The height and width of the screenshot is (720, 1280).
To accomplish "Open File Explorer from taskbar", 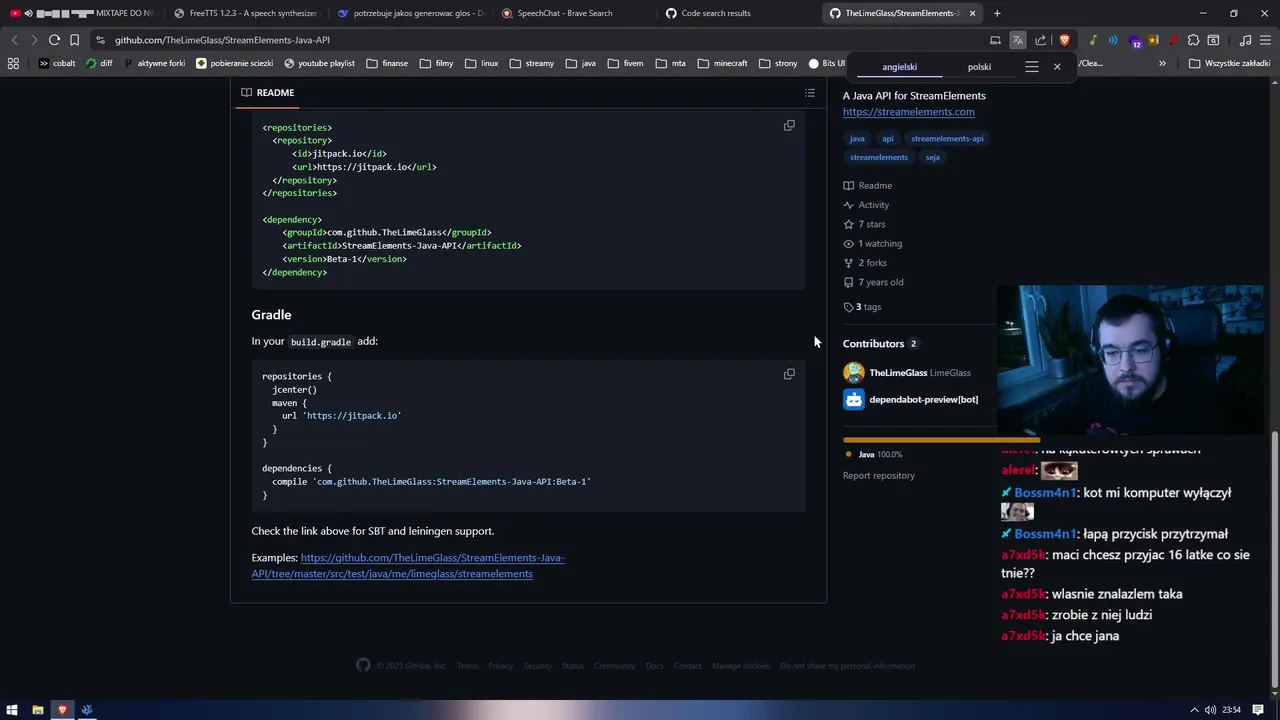I will pyautogui.click(x=38, y=710).
